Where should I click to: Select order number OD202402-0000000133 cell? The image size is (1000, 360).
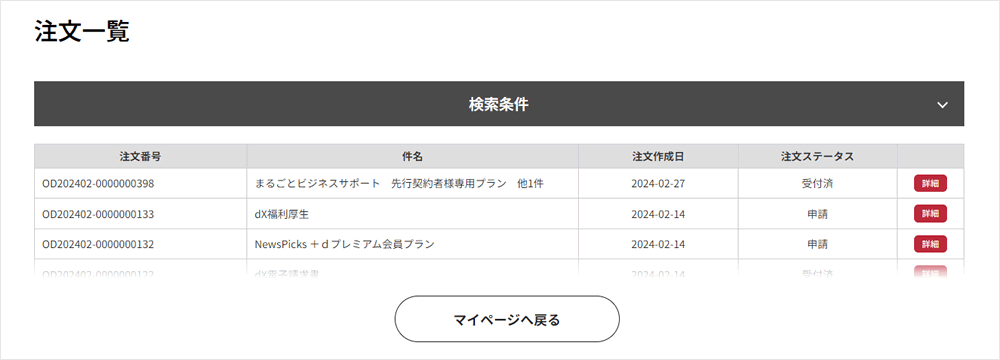click(x=140, y=214)
